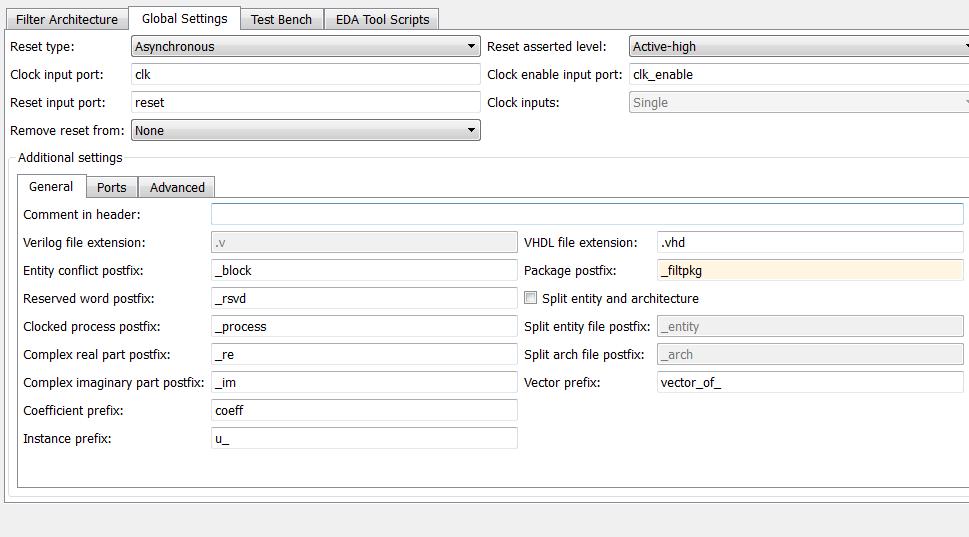This screenshot has width=969, height=537.
Task: Expand the Reset type dropdown
Action: (x=305, y=46)
